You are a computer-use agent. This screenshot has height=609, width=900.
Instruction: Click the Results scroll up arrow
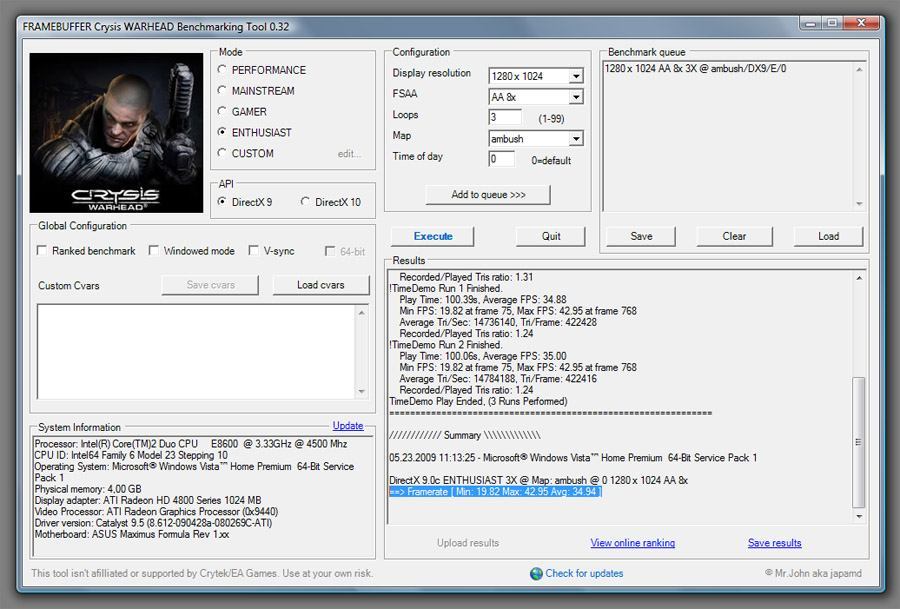coord(859,278)
